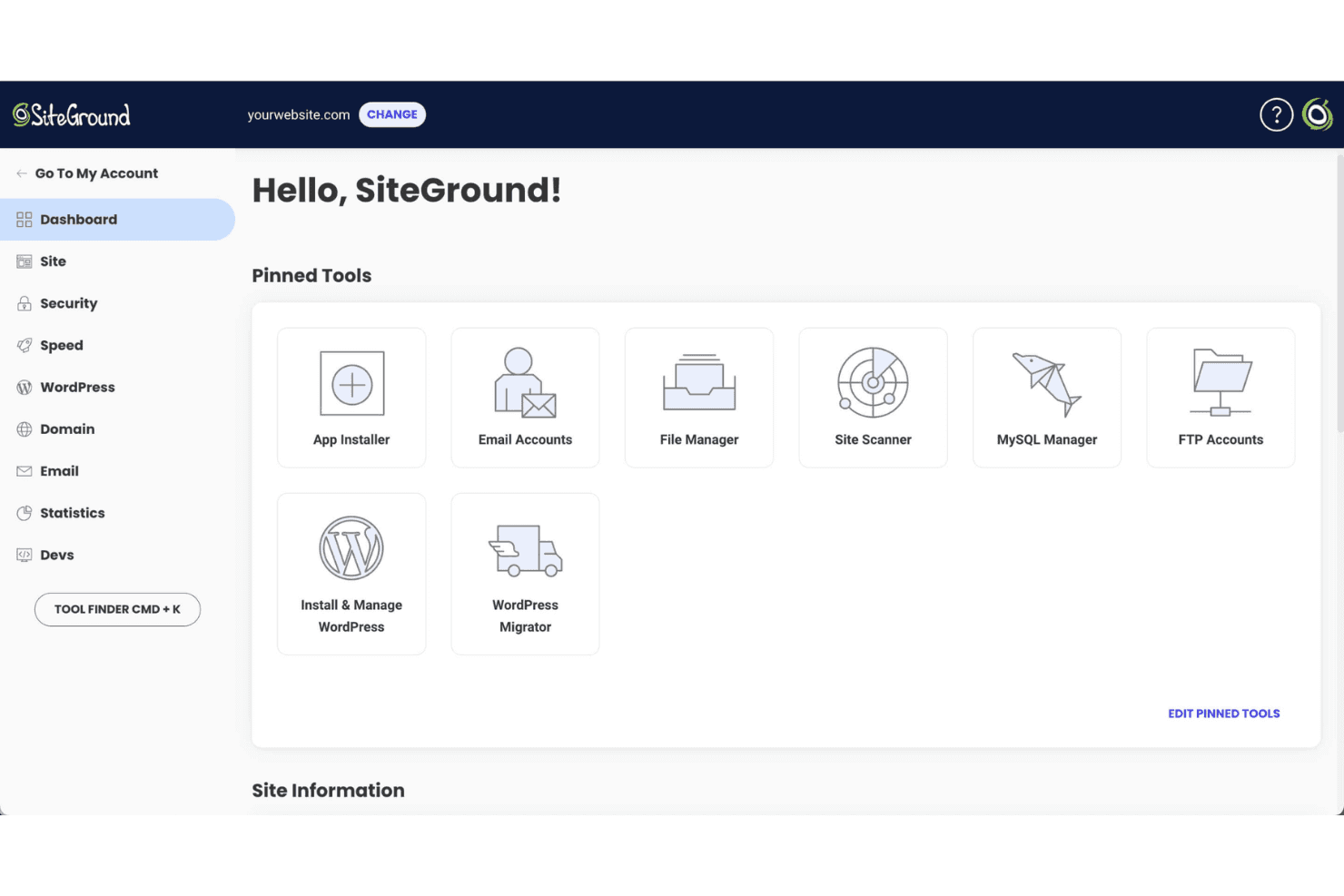The width and height of the screenshot is (1344, 896).
Task: Click the CHANGE website button
Action: click(392, 114)
